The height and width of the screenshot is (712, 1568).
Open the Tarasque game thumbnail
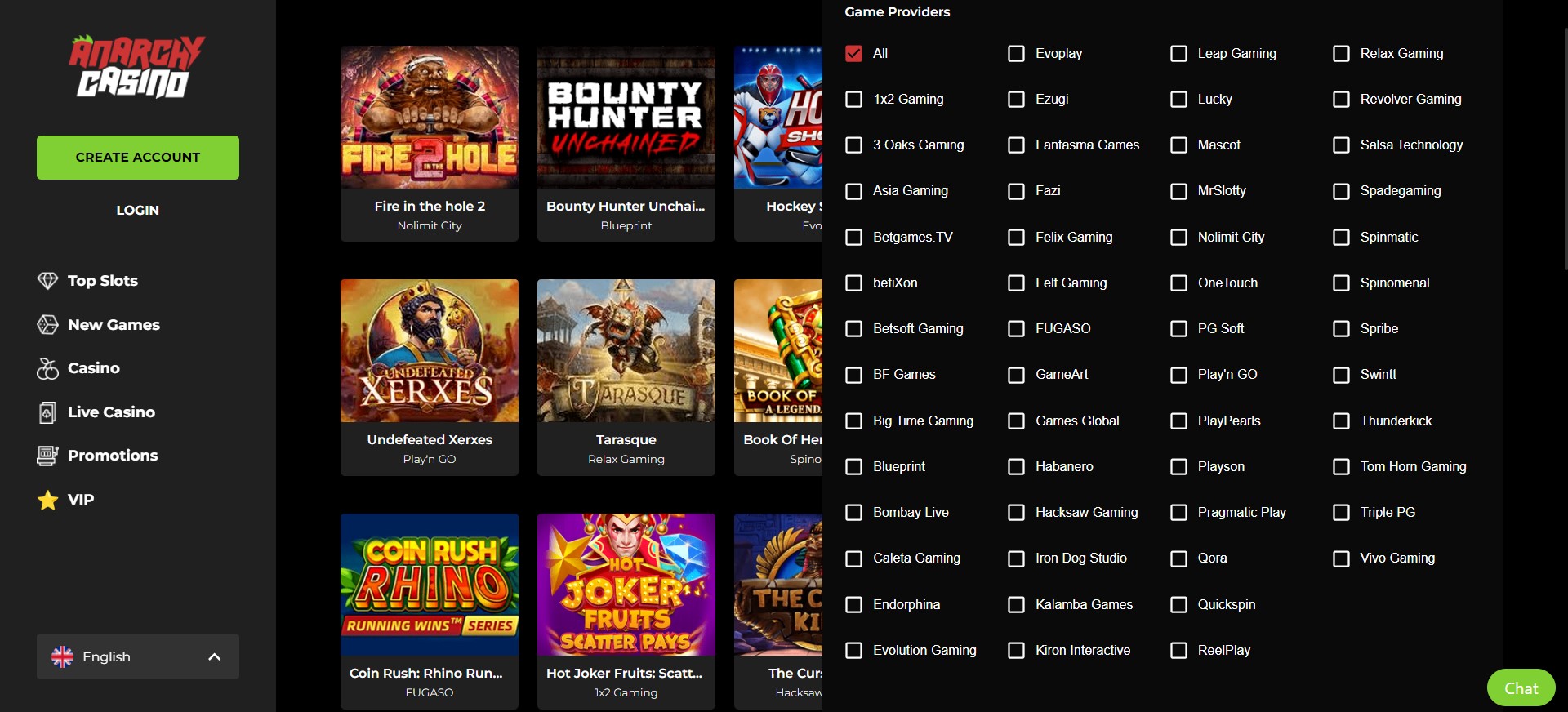coord(626,351)
